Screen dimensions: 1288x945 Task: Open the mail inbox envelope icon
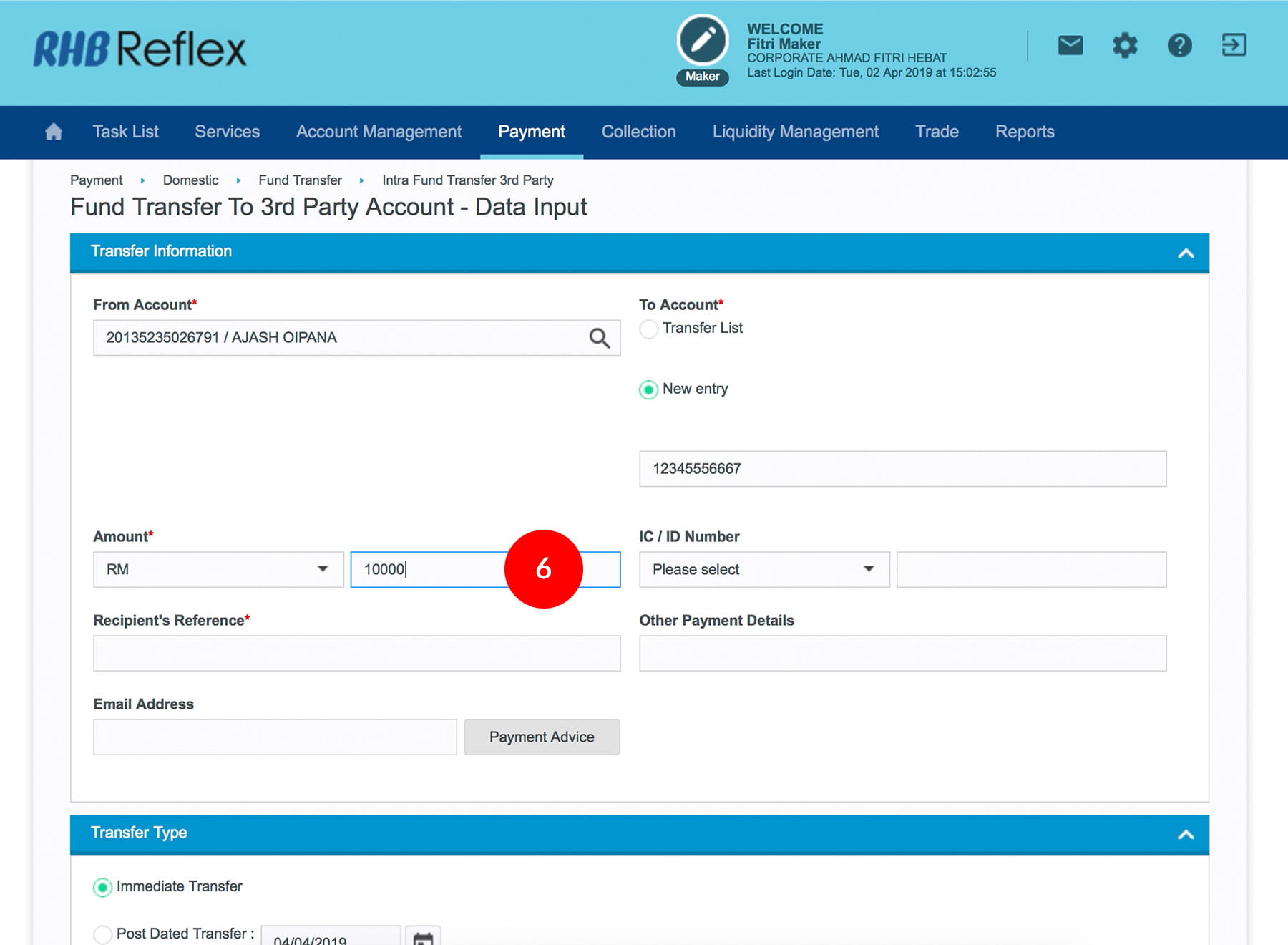[1070, 46]
